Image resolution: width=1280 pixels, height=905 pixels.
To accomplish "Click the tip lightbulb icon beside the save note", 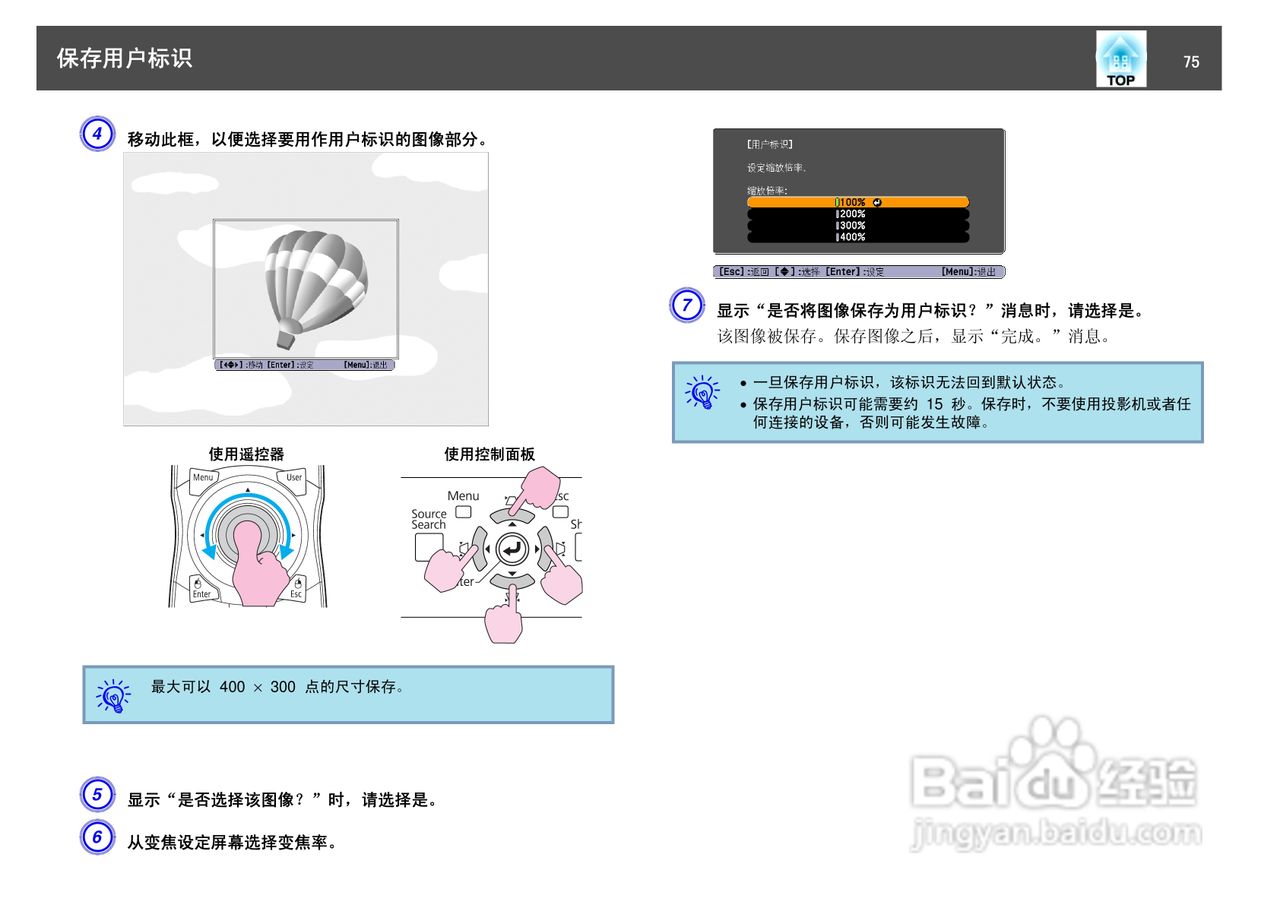I will point(701,395).
